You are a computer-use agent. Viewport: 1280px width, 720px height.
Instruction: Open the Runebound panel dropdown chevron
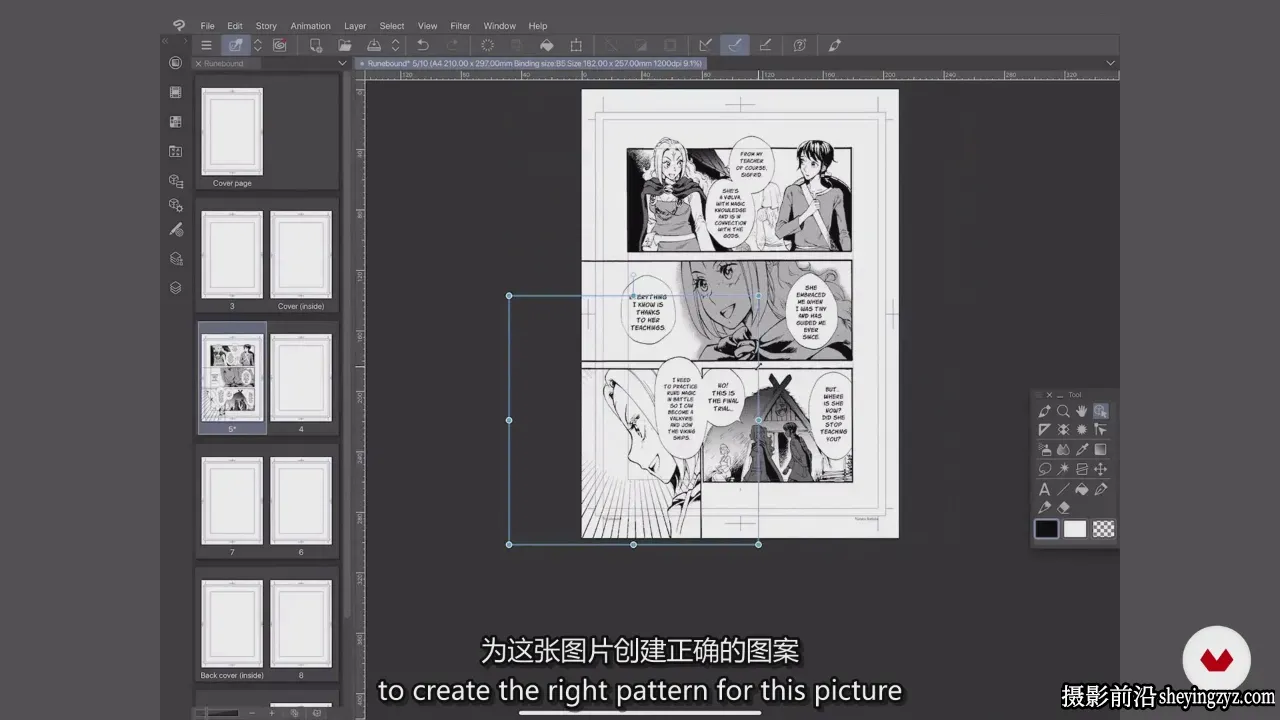coord(342,63)
